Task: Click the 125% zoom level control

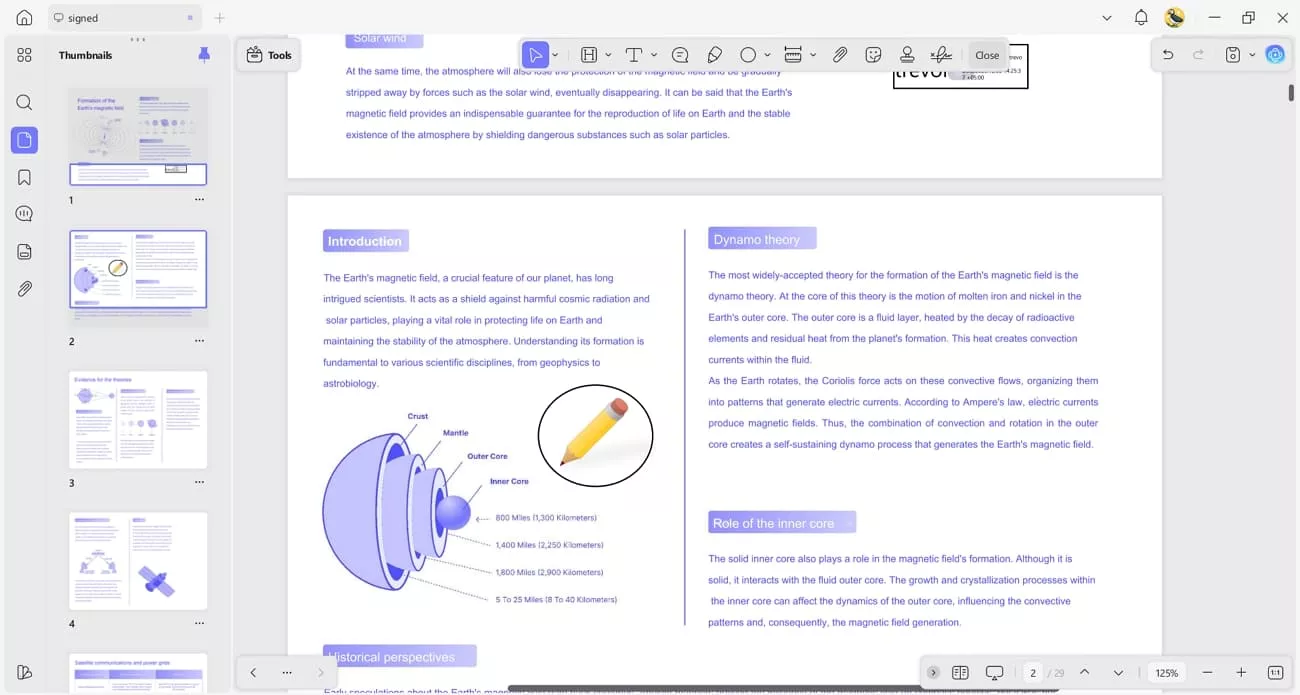Action: pos(1166,672)
